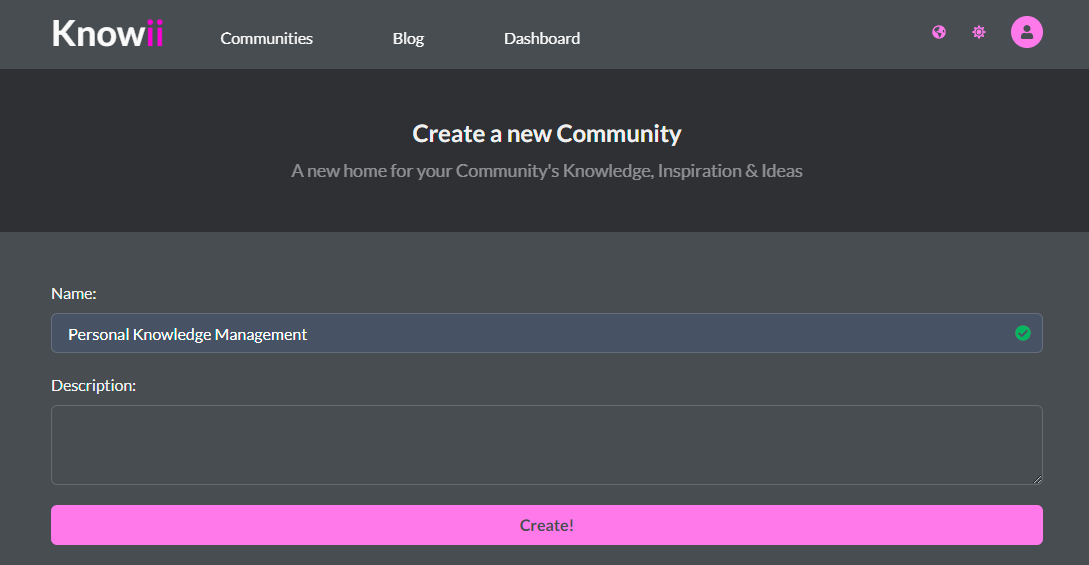Open the Communities navigation item
1089x565 pixels.
point(267,39)
